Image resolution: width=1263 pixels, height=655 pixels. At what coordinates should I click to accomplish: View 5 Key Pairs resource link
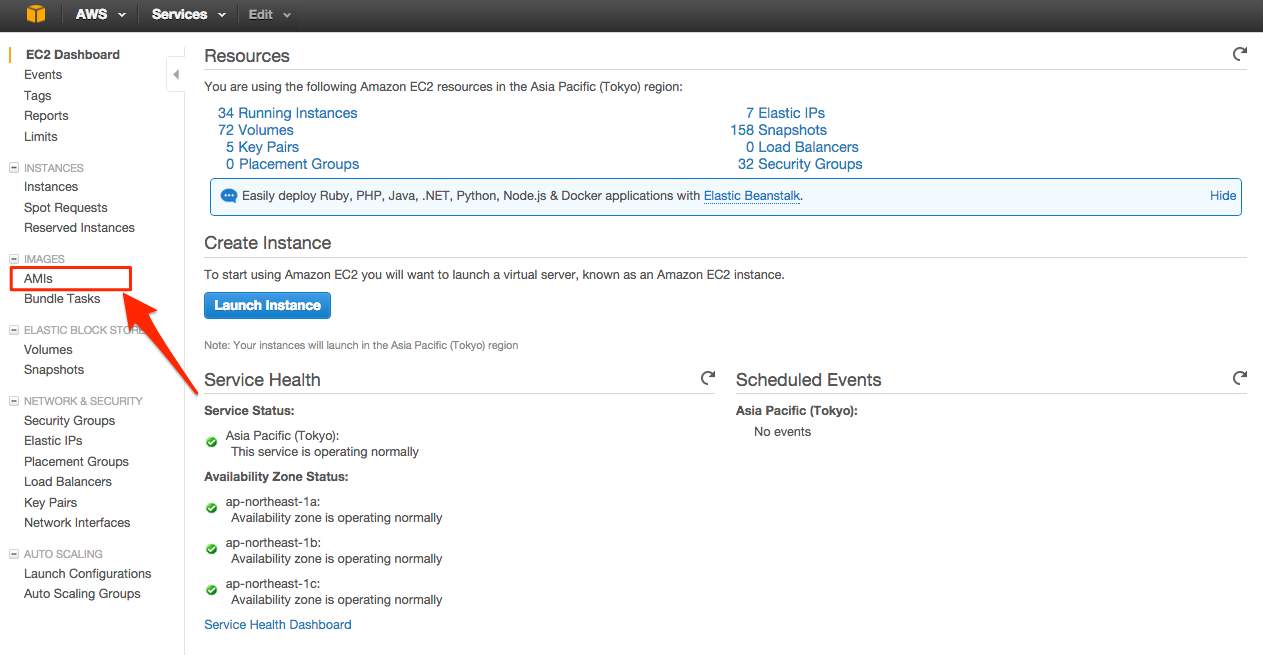tap(262, 147)
